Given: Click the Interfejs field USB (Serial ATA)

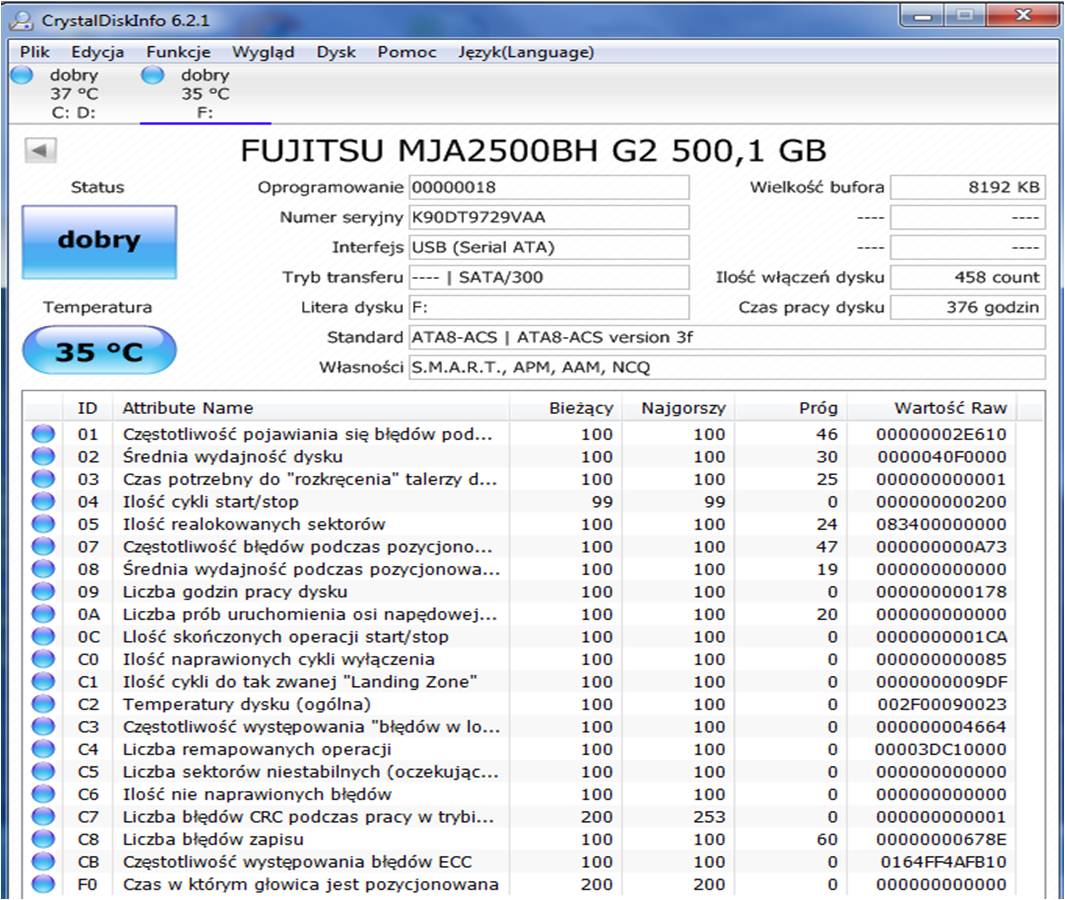Looking at the screenshot, I should [x=549, y=247].
